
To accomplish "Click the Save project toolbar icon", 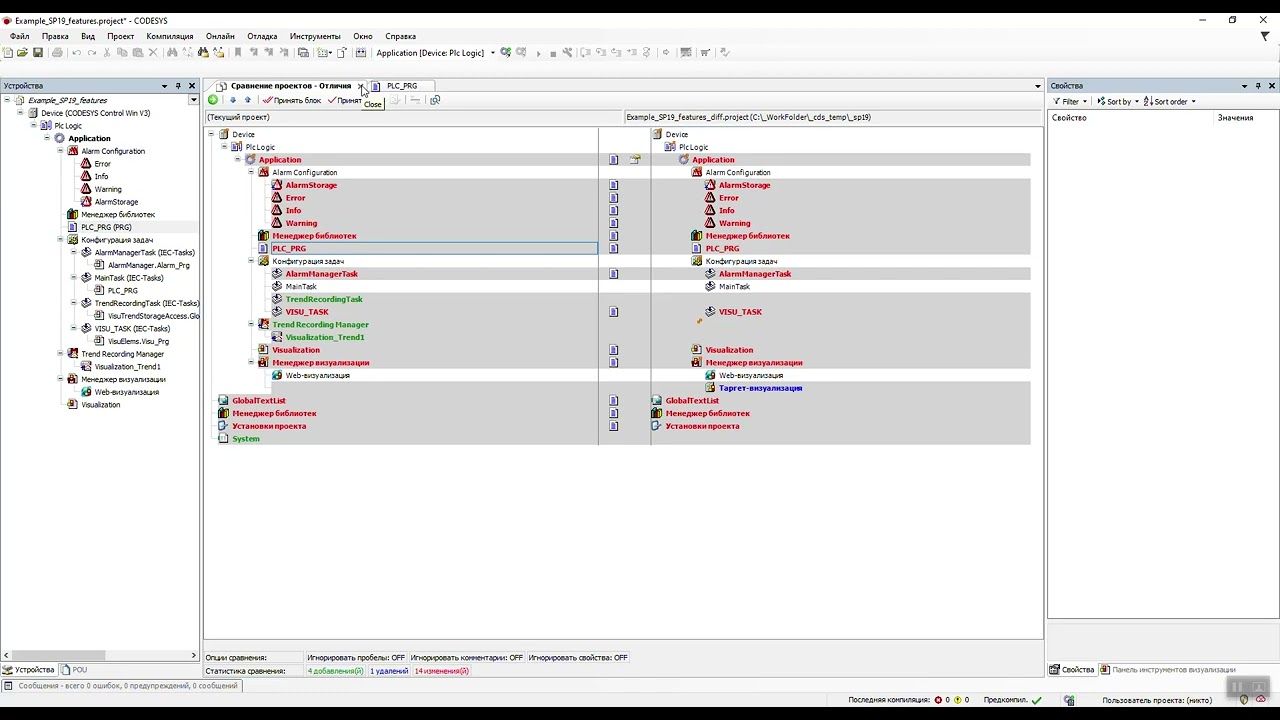I will coord(38,53).
